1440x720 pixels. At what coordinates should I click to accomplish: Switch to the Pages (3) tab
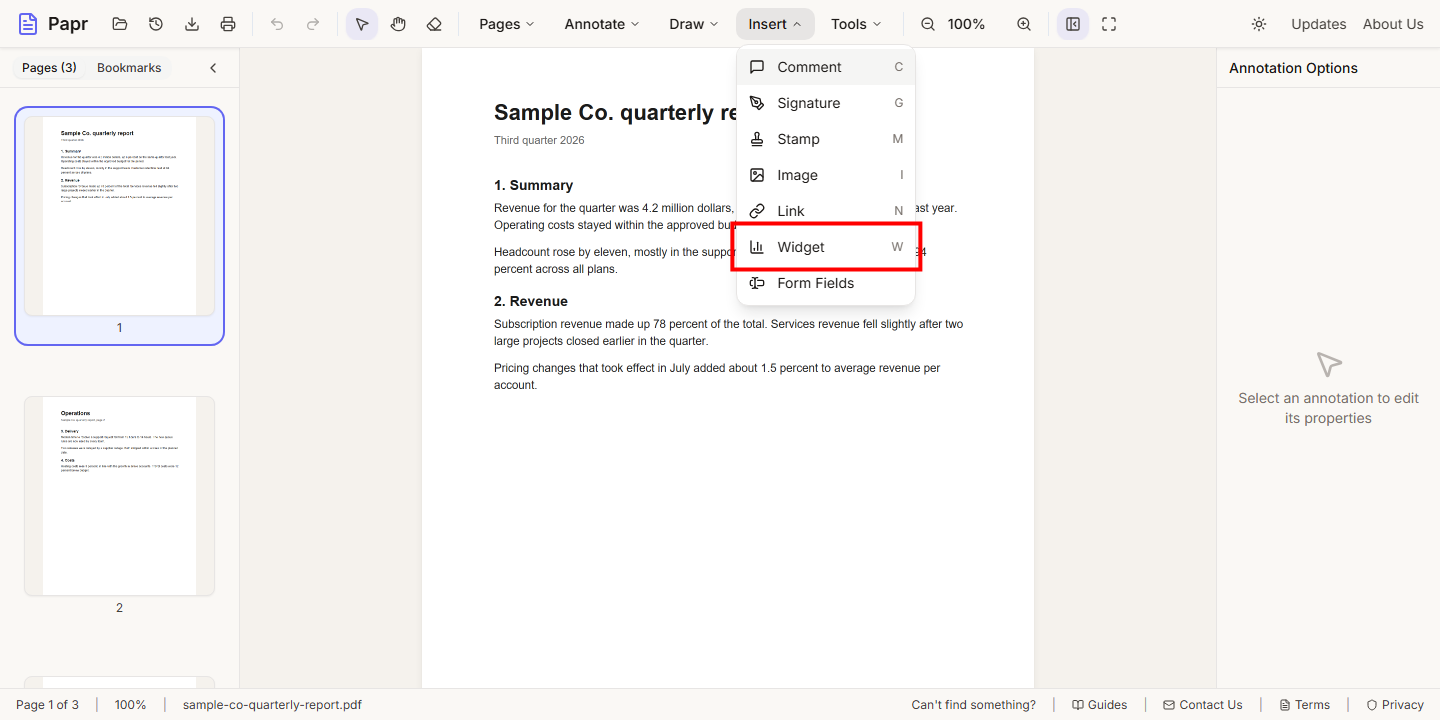click(49, 68)
